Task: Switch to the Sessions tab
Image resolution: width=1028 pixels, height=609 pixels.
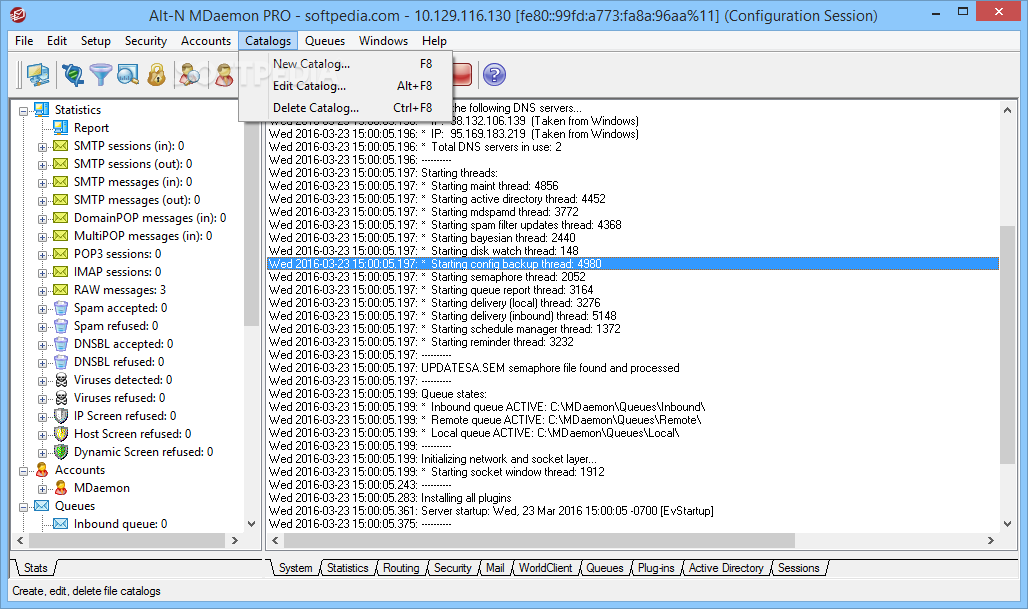Action: pos(799,568)
